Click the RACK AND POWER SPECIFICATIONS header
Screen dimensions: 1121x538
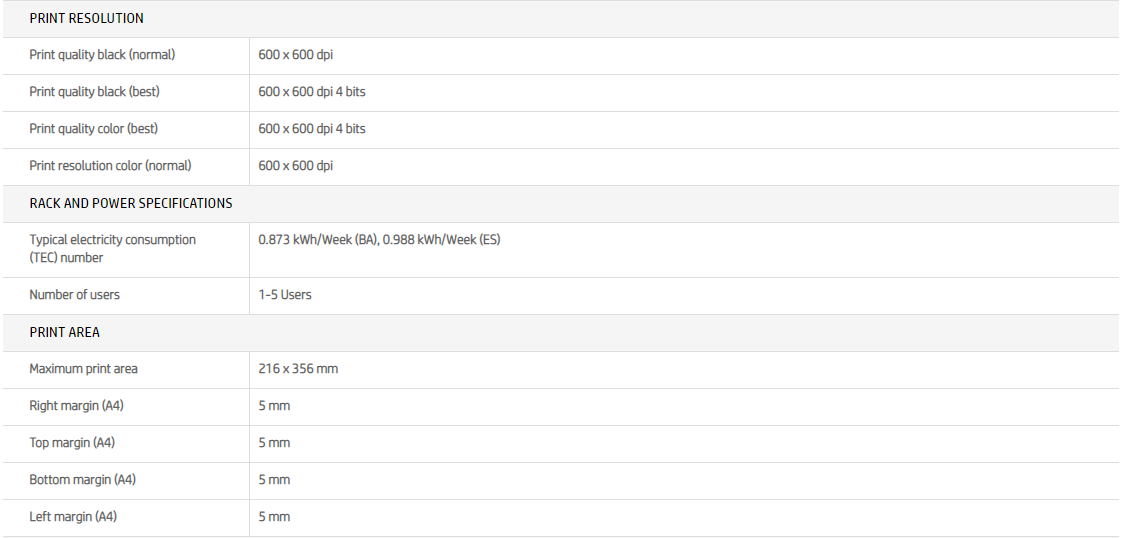(x=130, y=203)
